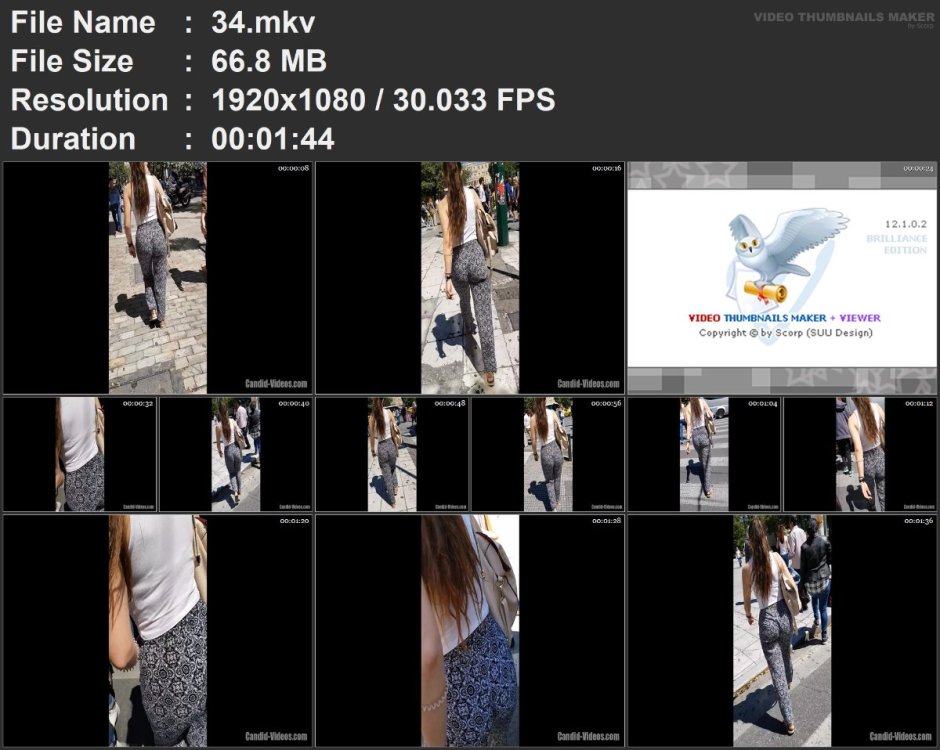Click the Copyright by Scorp text
This screenshot has height=750, width=940.
785,333
